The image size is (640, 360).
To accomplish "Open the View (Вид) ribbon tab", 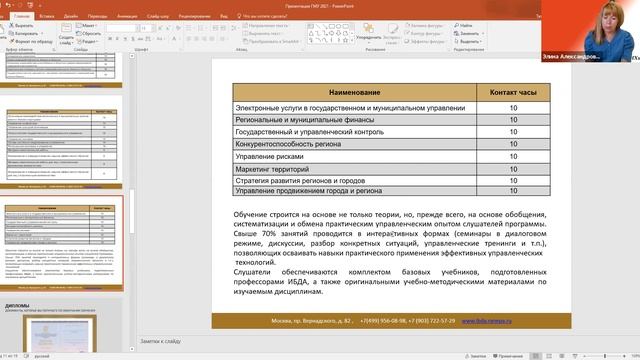I will (x=224, y=16).
